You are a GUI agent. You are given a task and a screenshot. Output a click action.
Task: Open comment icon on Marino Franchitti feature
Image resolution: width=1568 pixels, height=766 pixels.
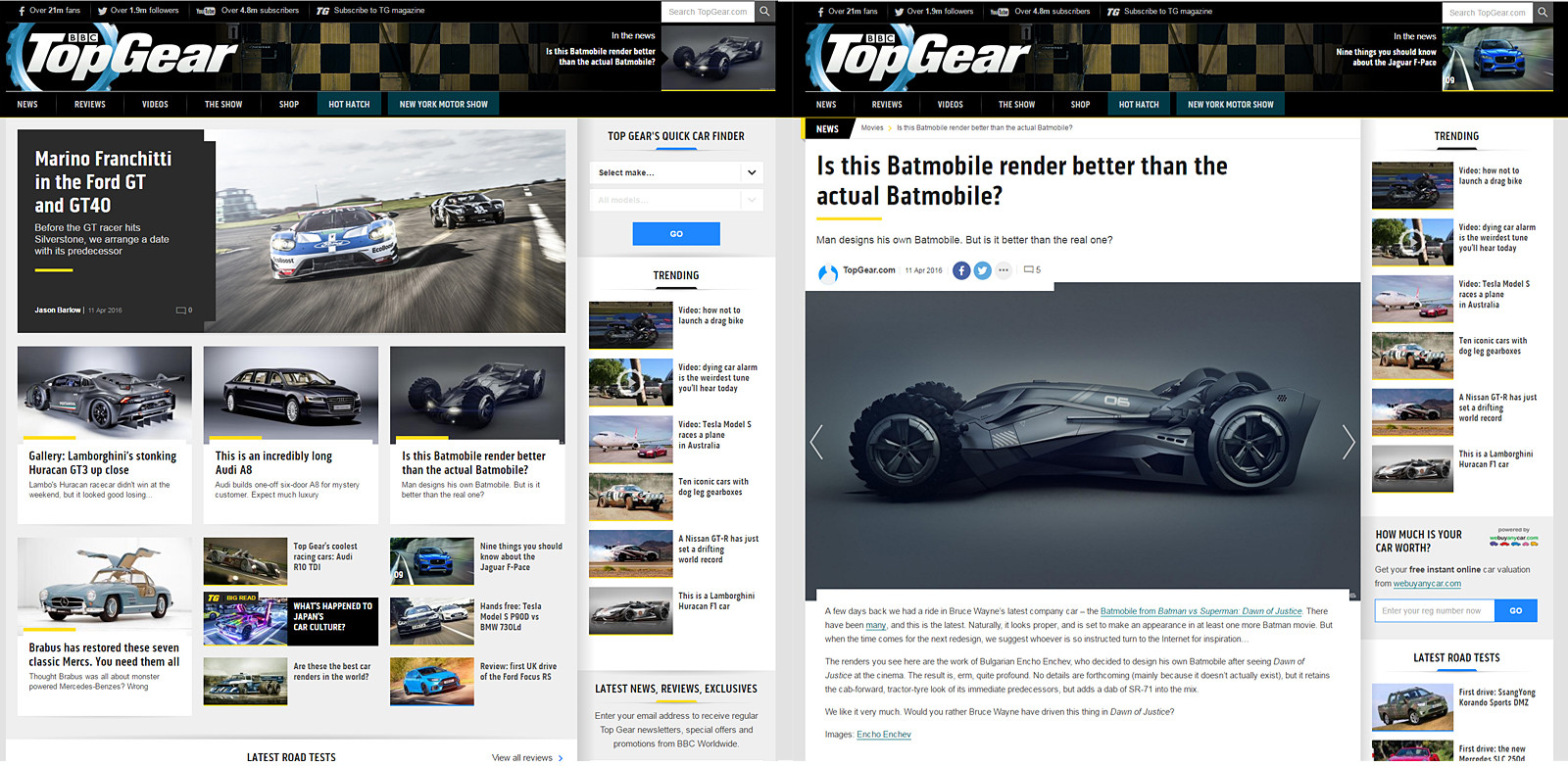183,310
